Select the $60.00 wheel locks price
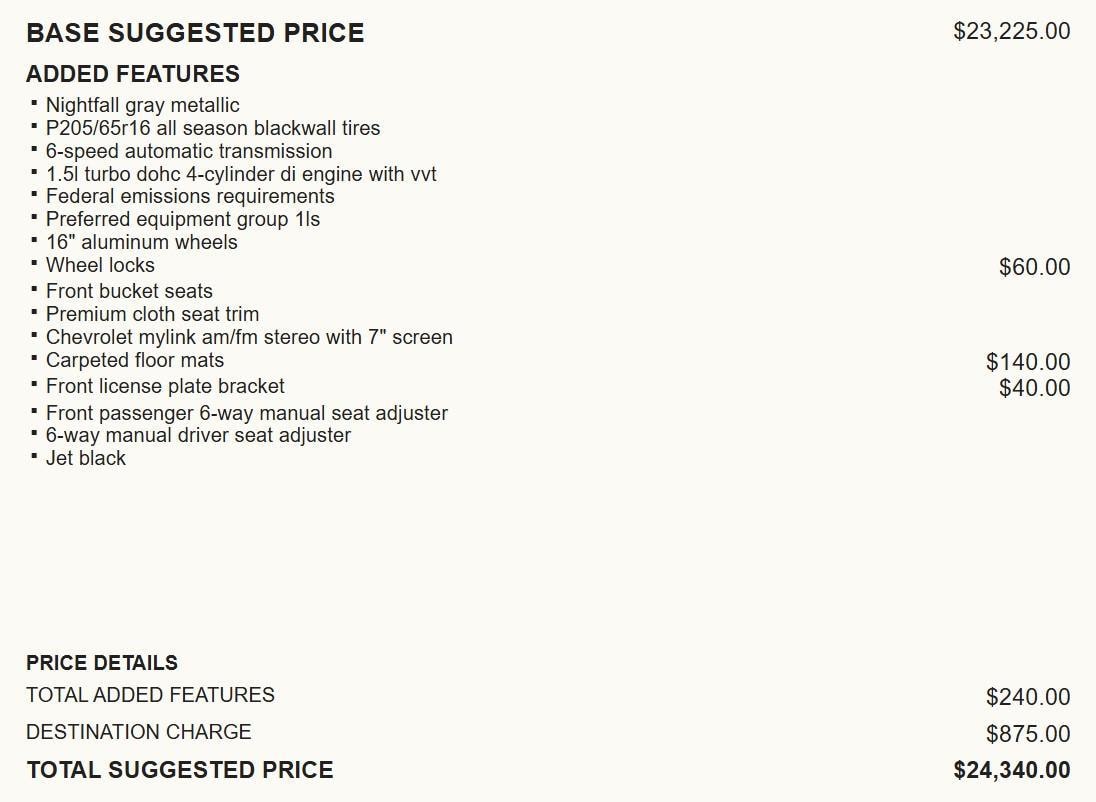Viewport: 1096px width, 802px height. point(1034,267)
